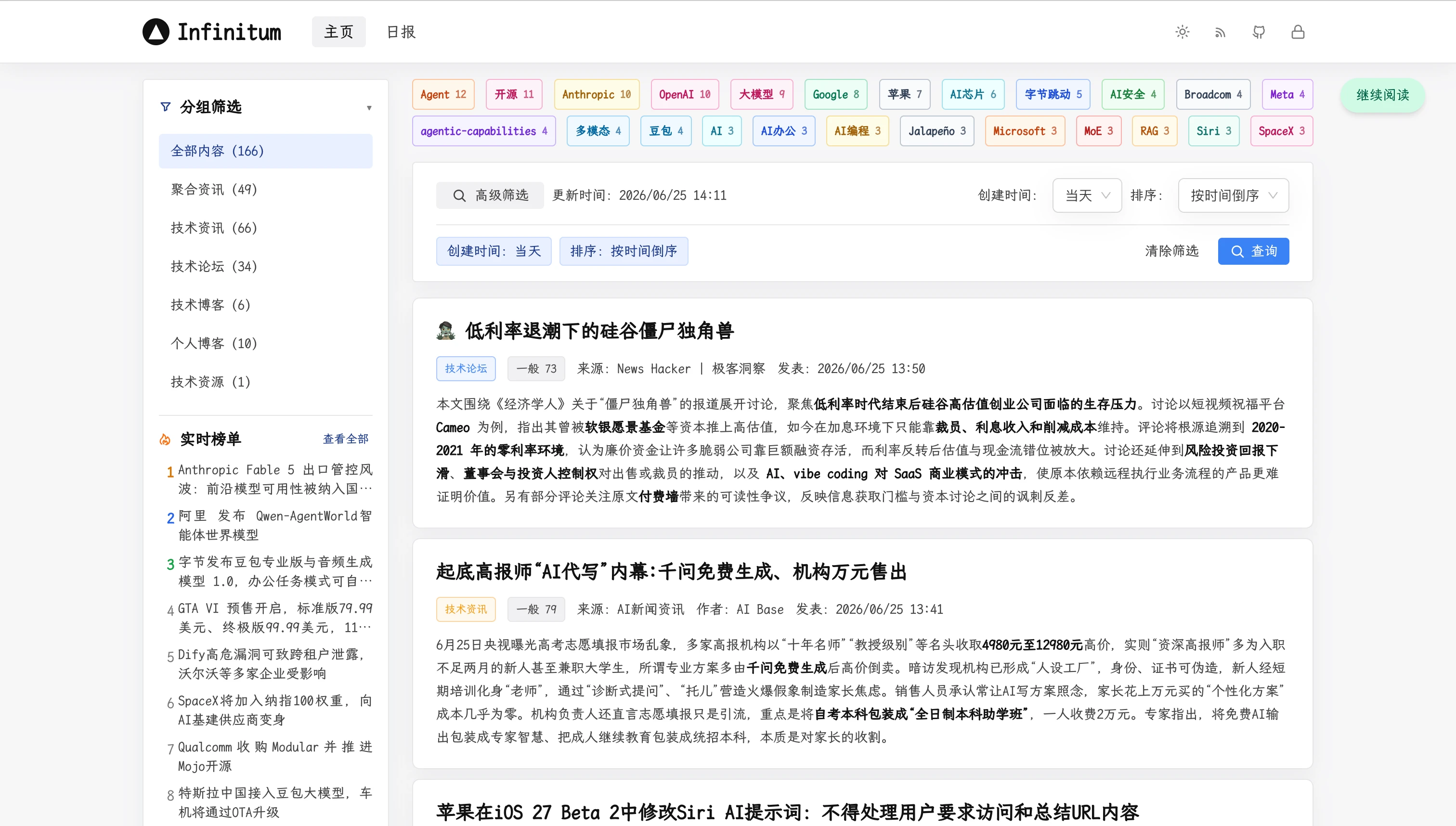Click the filter funnel icon beside 分组筛选
This screenshot has height=826, width=1456.
coord(165,107)
